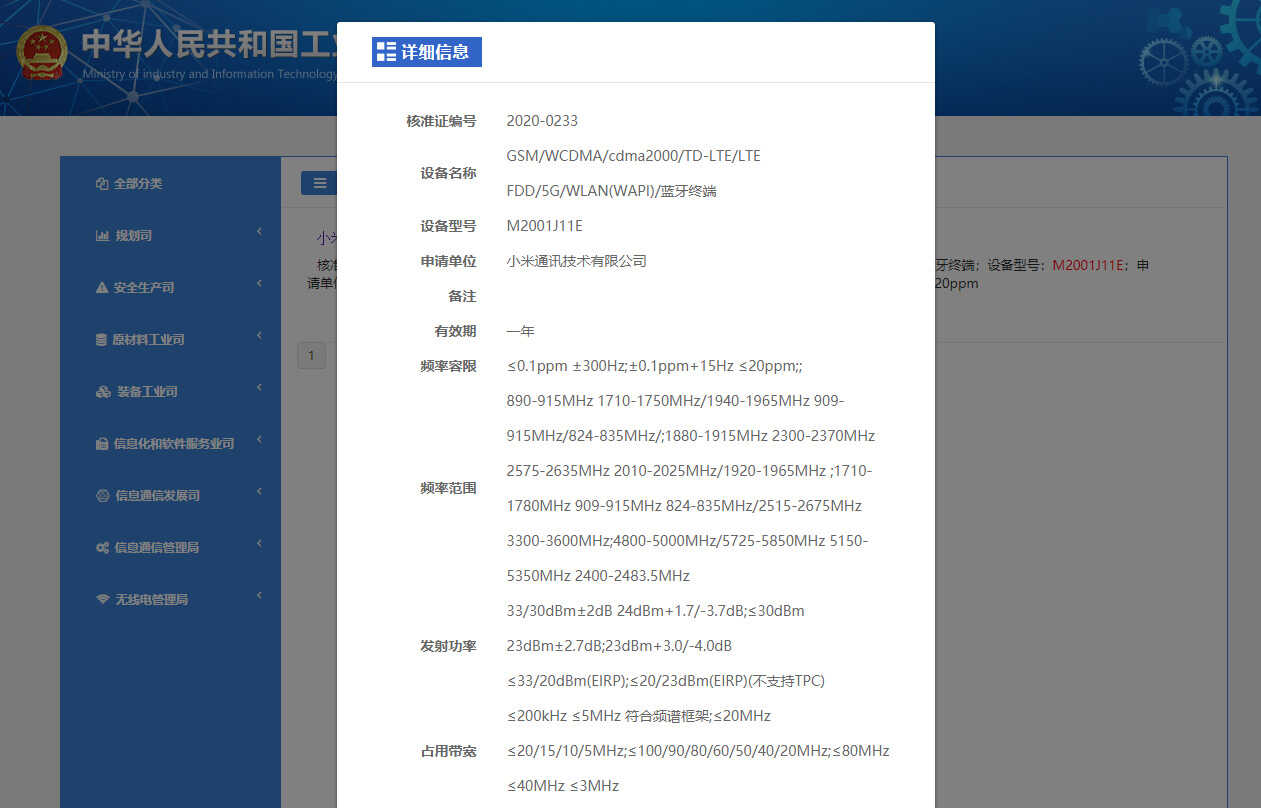1261x808 pixels.
Task: Click the cubes icon next to 装备工业司
Action: click(103, 392)
